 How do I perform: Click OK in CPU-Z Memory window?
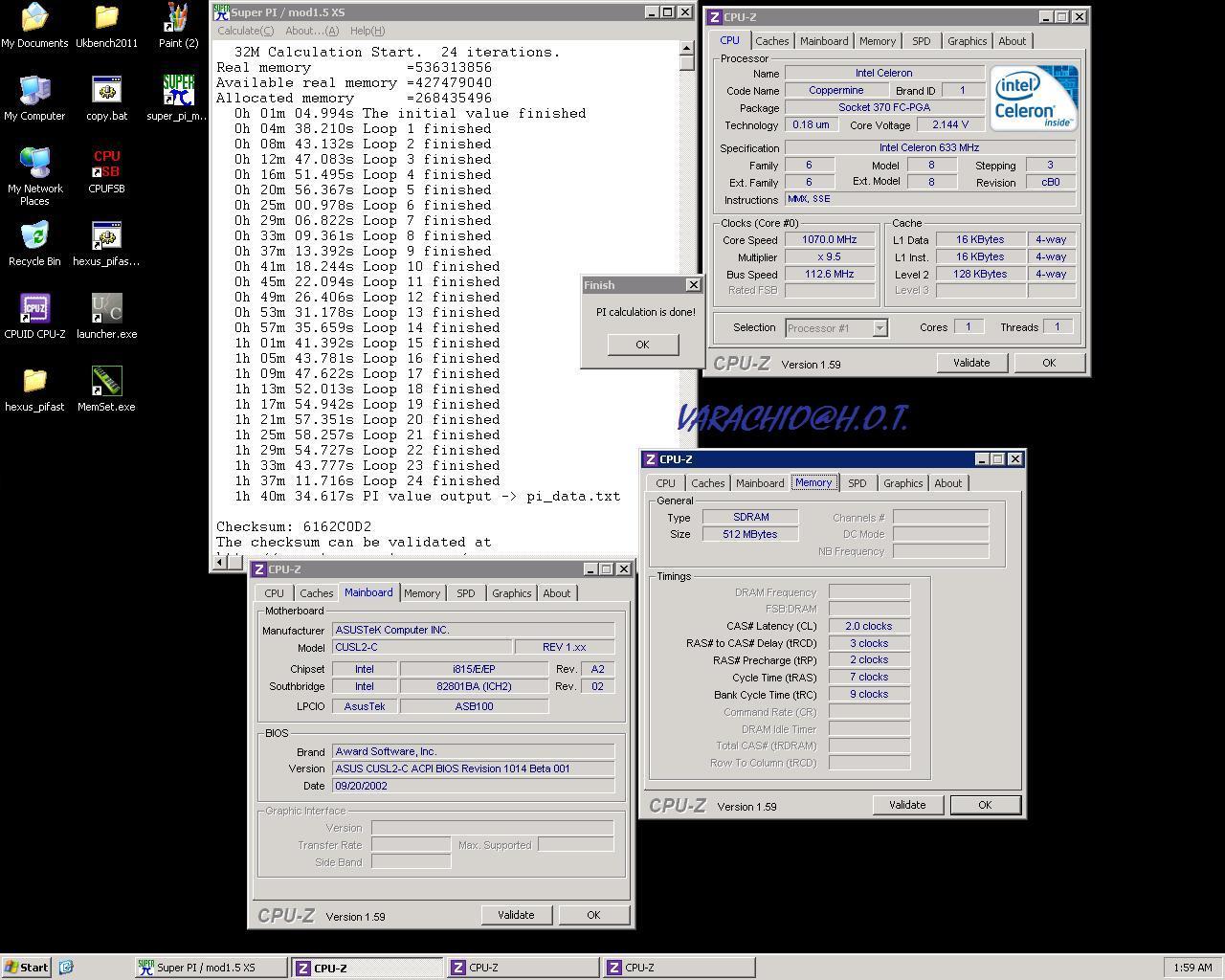pos(985,805)
